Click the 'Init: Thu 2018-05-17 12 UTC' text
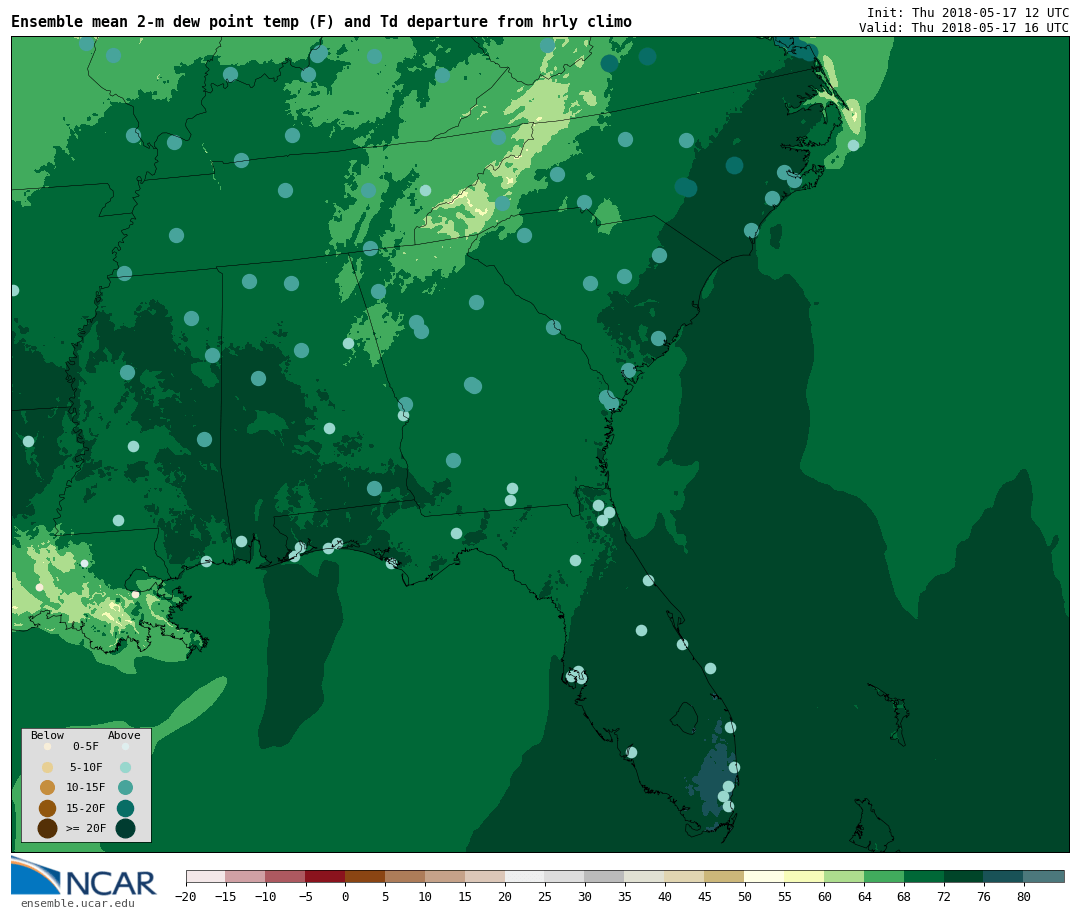Viewport: 1080px width, 915px height. 968,13
